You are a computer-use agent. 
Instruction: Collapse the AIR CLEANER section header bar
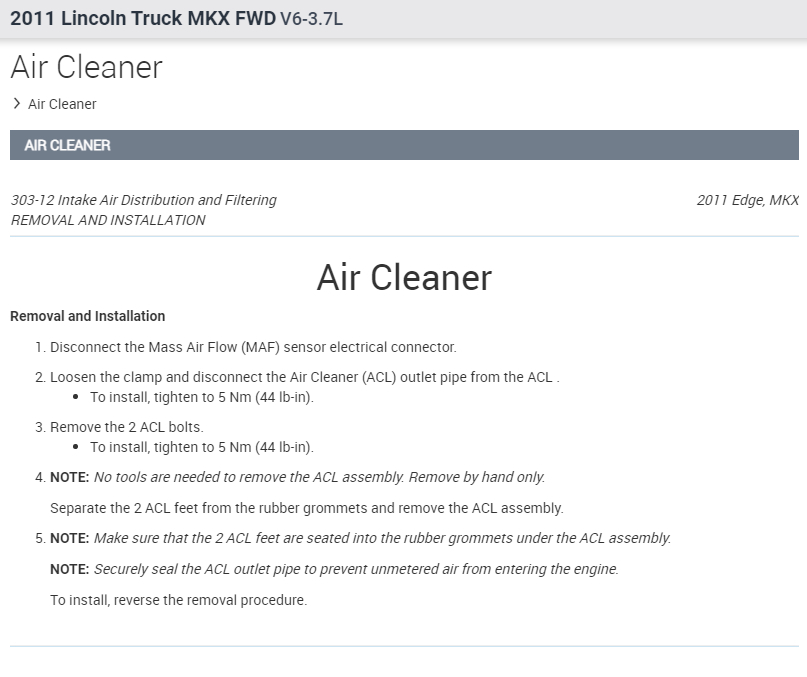(x=404, y=145)
